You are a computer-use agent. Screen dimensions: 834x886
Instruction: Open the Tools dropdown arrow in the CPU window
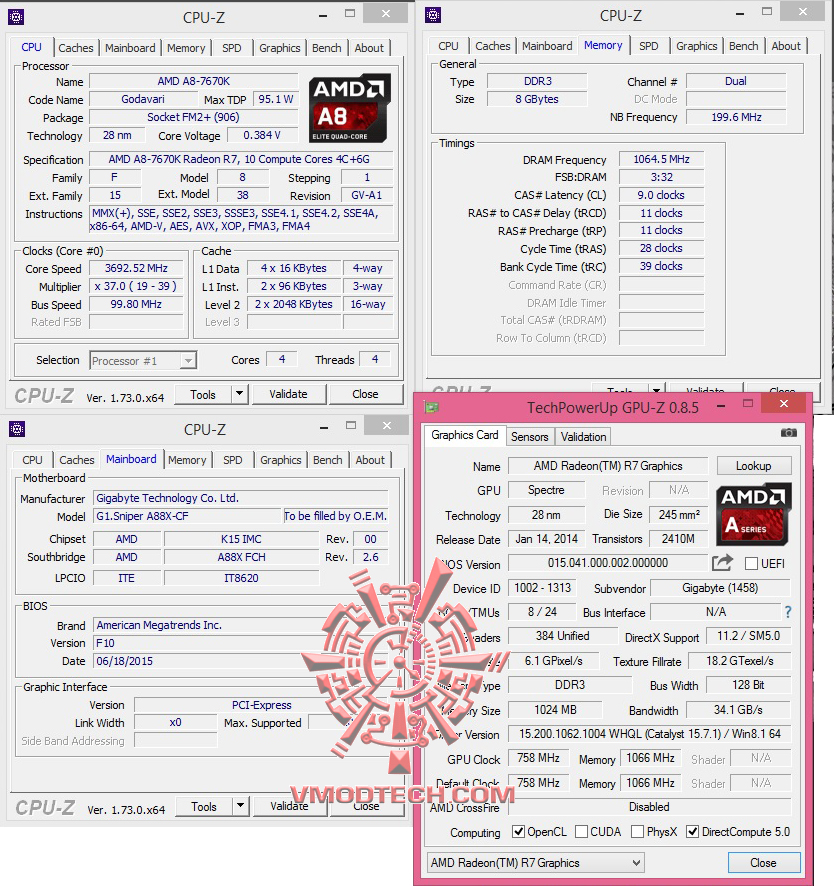tap(240, 393)
